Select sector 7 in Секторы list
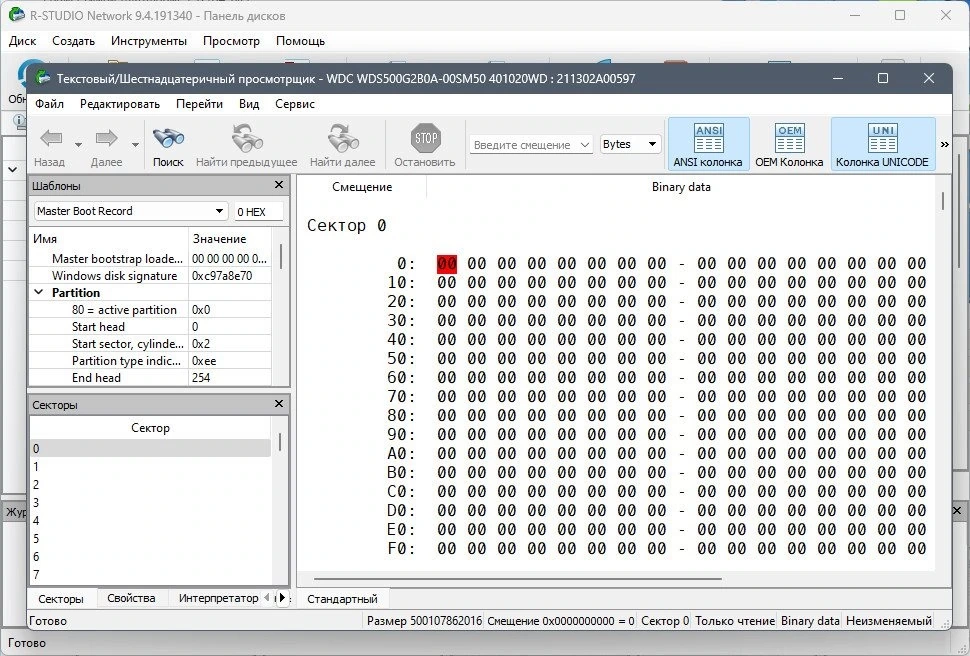Viewport: 970px width, 656px height. pyautogui.click(x=150, y=574)
